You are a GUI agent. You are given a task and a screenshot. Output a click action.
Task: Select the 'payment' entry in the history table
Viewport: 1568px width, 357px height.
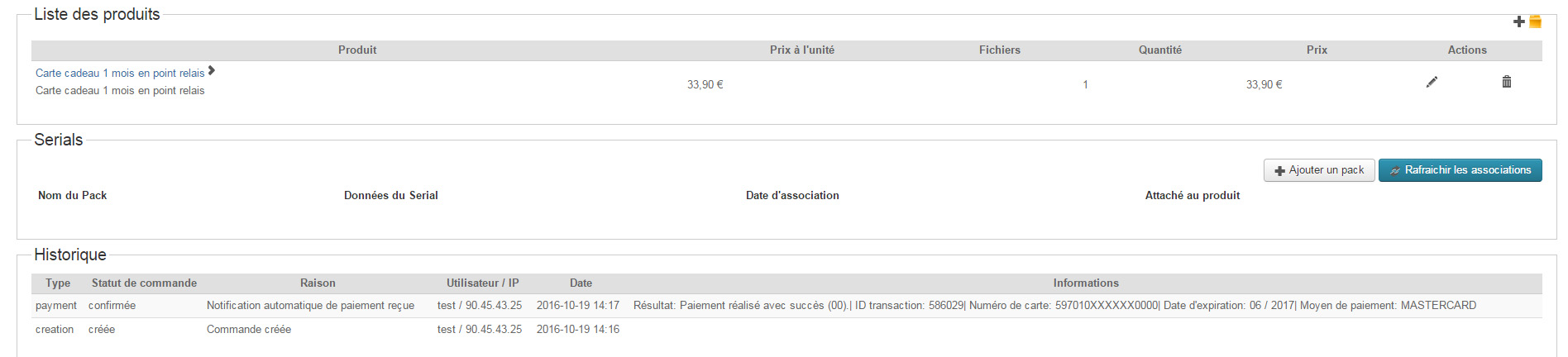[56, 306]
